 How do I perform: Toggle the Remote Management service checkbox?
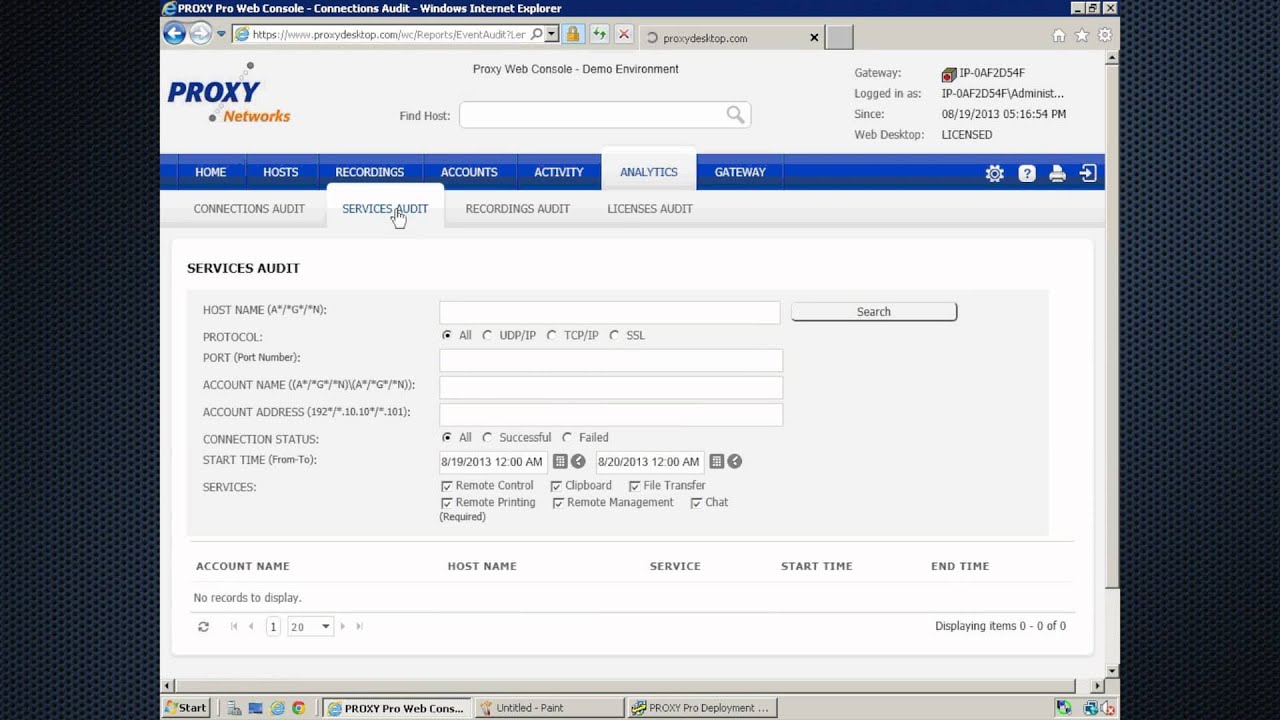pyautogui.click(x=558, y=503)
